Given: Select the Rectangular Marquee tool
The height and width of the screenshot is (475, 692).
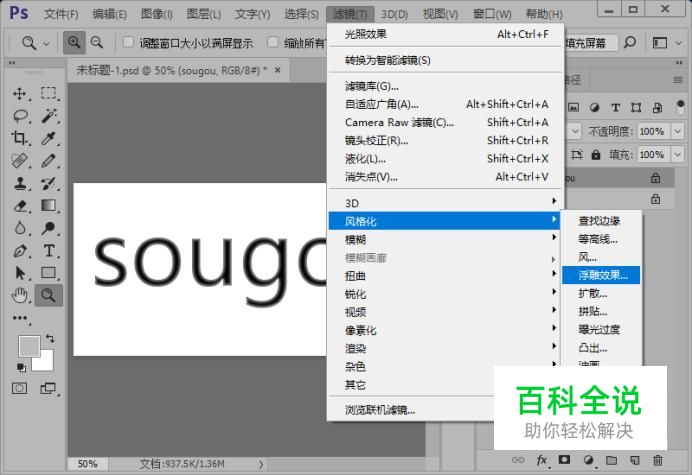Looking at the screenshot, I should point(49,94).
